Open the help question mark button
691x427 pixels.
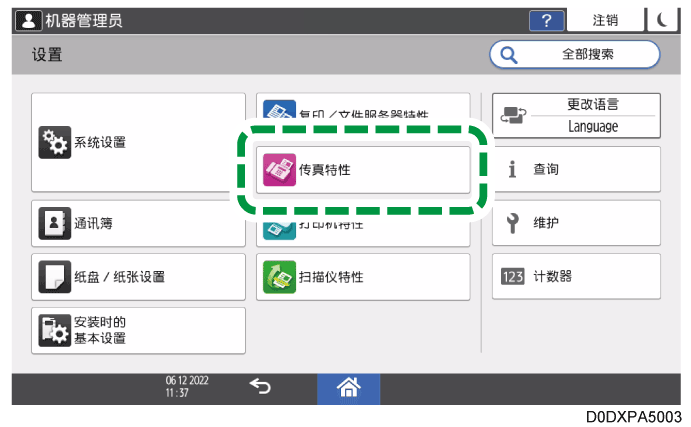546,21
